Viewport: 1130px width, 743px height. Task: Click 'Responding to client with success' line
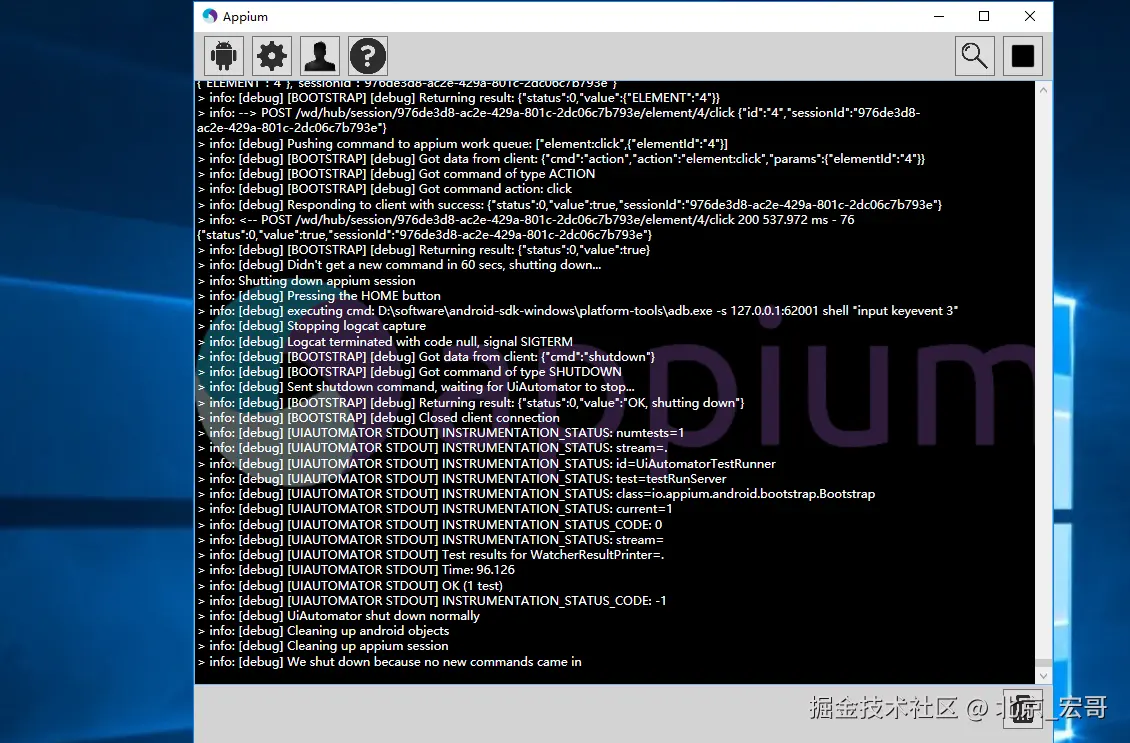click(x=570, y=205)
